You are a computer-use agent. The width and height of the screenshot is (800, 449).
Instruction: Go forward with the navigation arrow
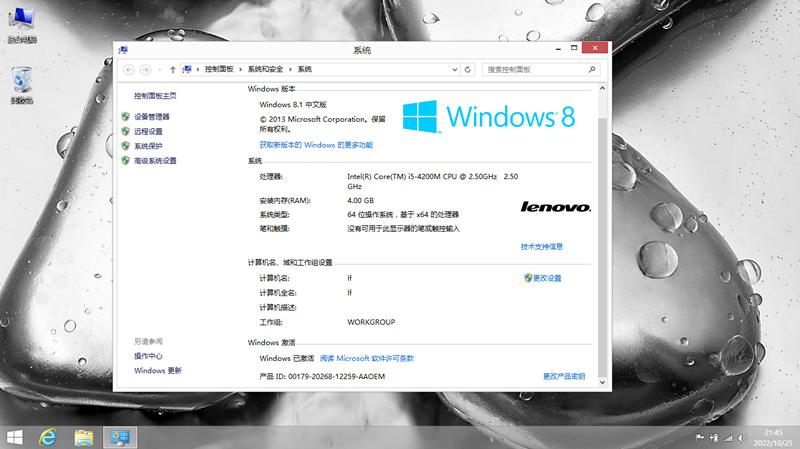click(x=145, y=69)
